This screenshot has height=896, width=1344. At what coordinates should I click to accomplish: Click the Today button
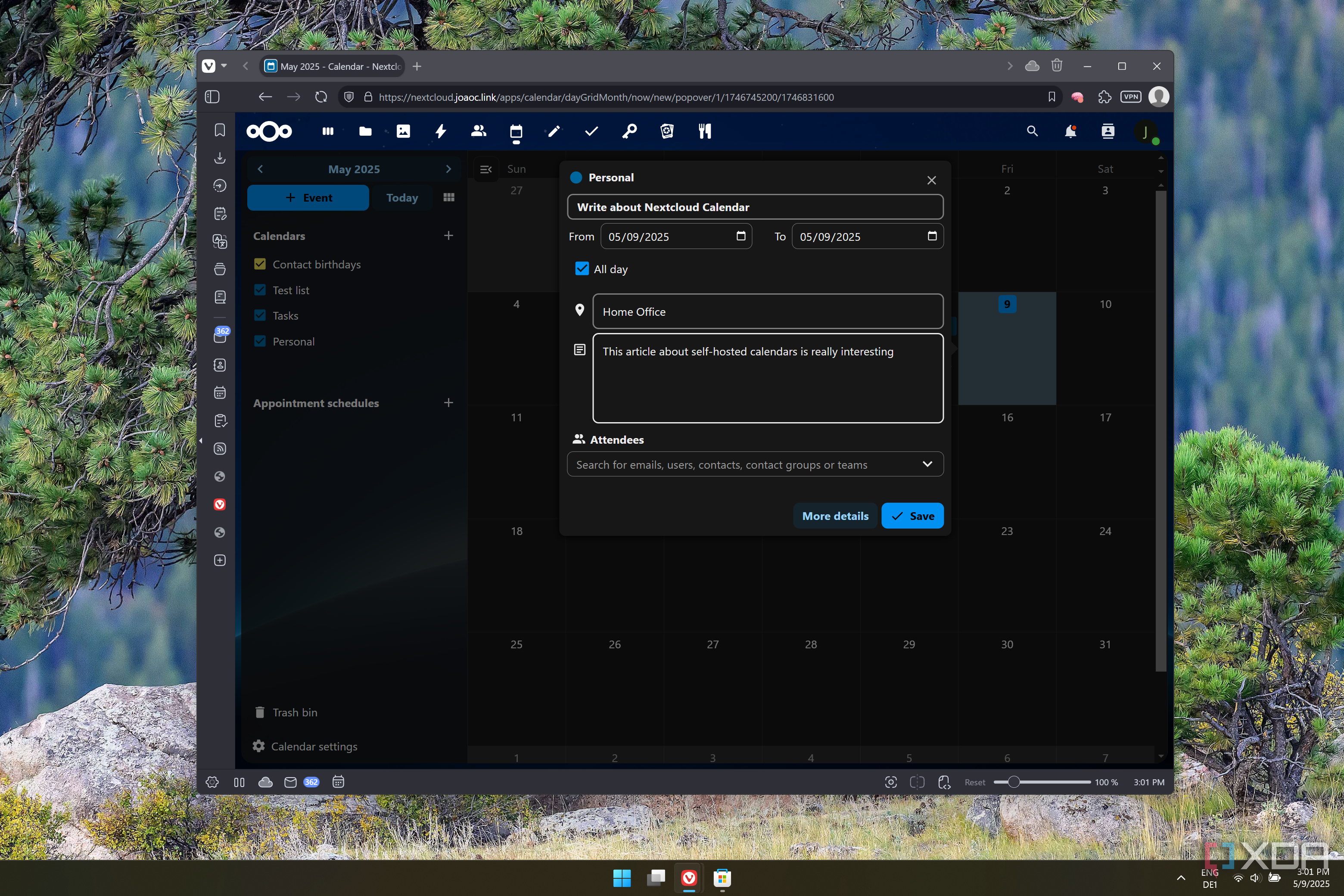(402, 198)
